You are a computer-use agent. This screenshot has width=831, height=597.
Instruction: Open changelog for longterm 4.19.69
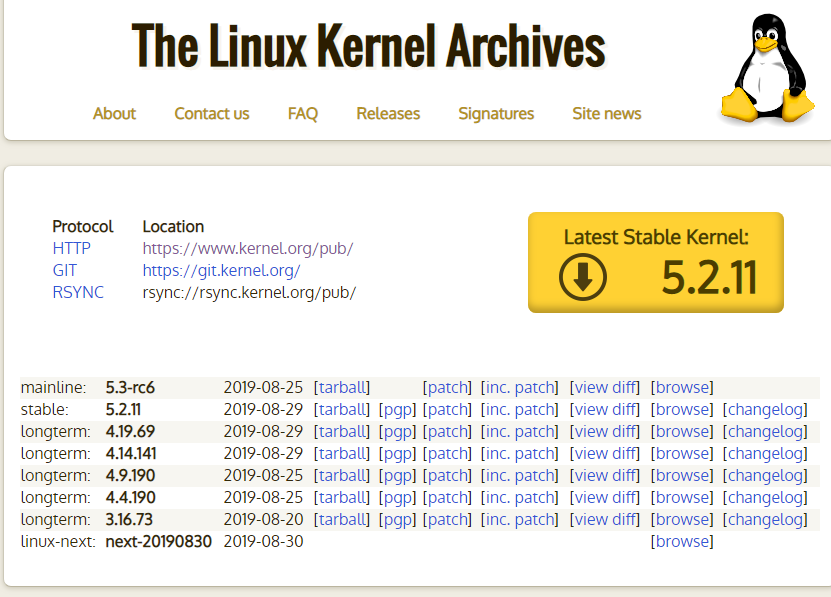[x=765, y=432]
